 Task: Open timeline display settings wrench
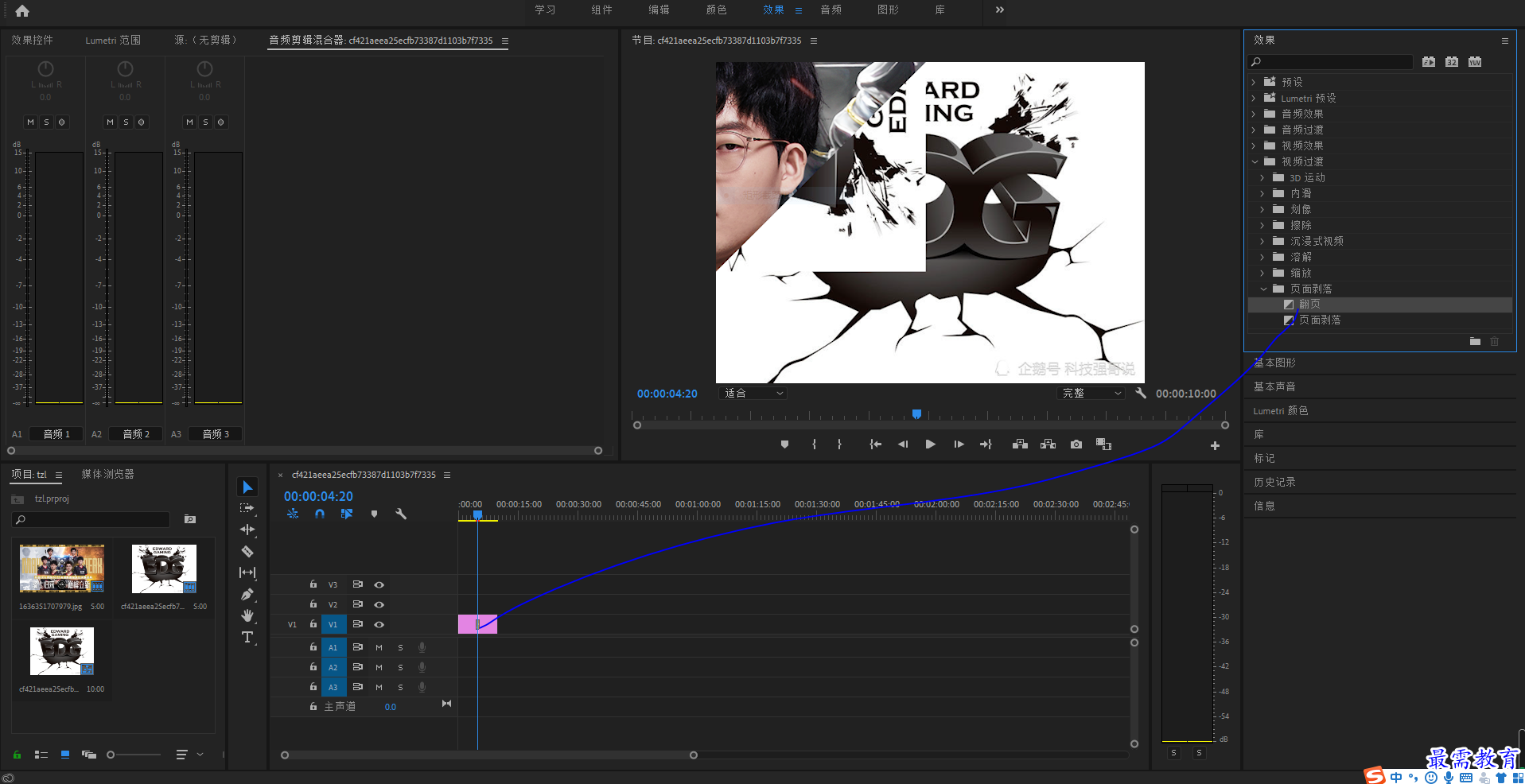click(x=401, y=514)
